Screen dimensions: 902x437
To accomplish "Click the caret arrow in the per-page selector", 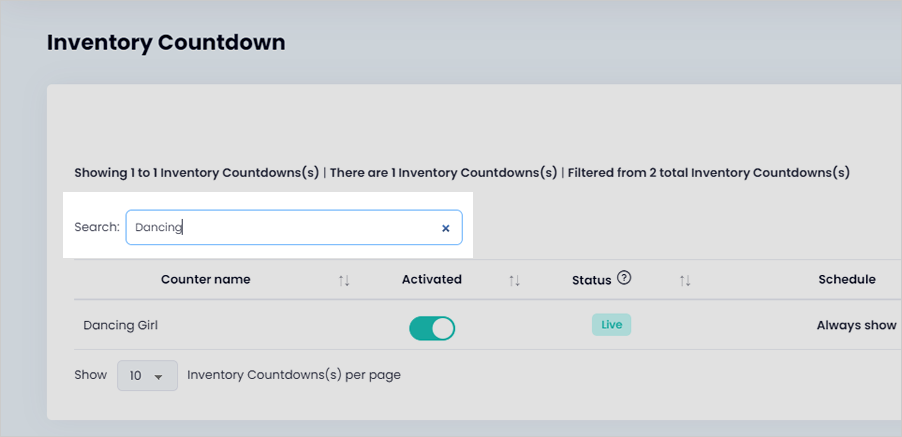I will coord(158,377).
